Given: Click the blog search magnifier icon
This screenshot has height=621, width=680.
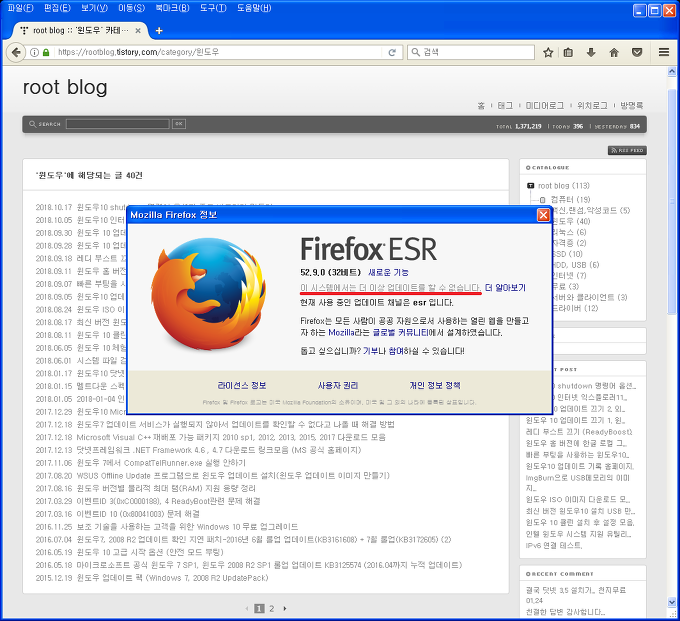Looking at the screenshot, I should pos(33,124).
